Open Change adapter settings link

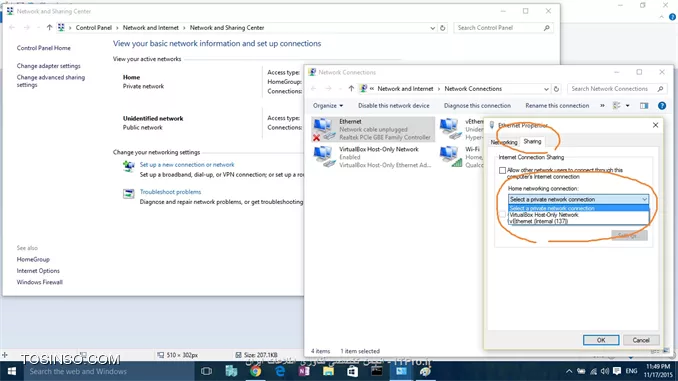tap(48, 66)
